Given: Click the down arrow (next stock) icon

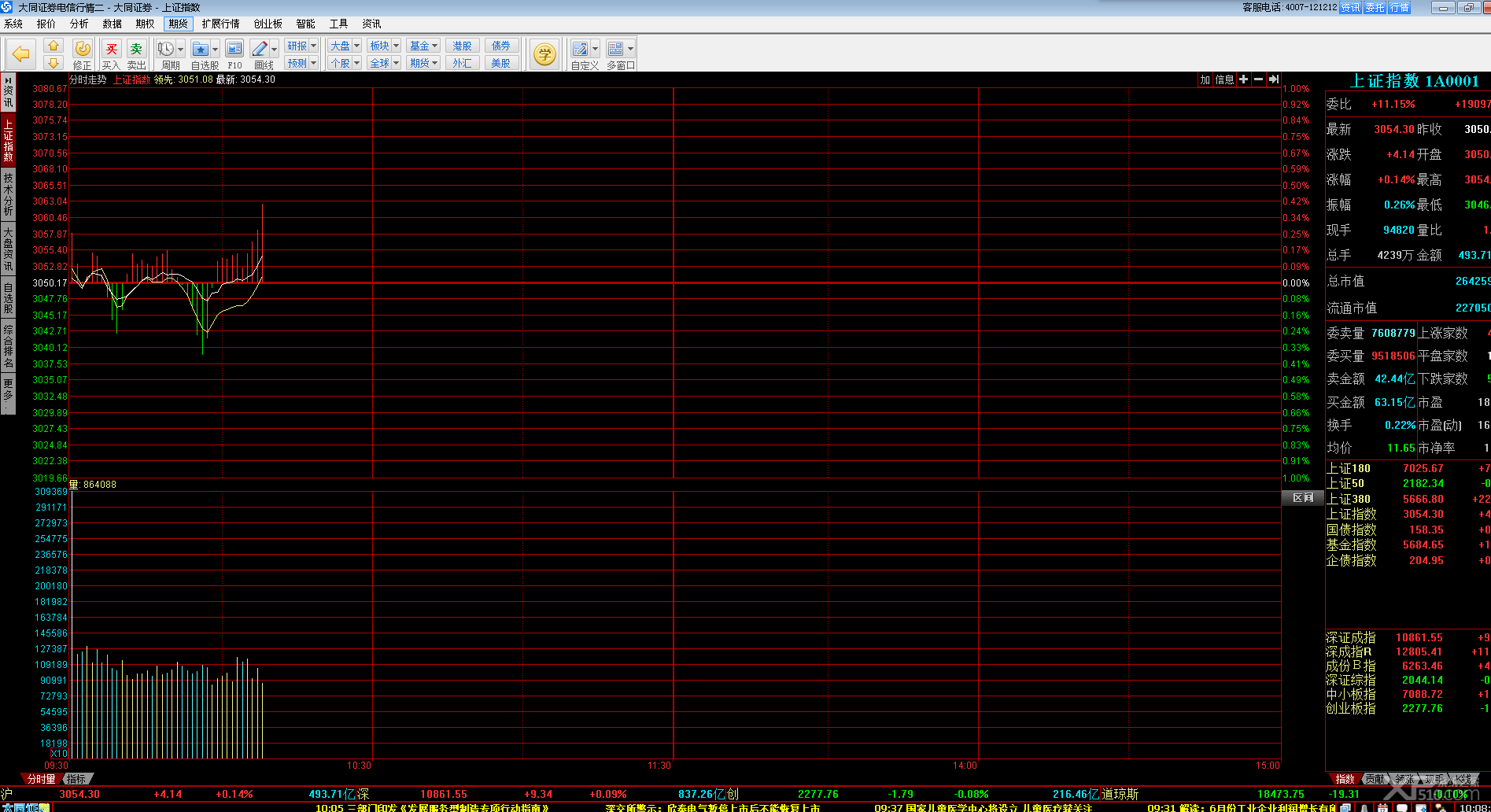Looking at the screenshot, I should click(x=54, y=63).
